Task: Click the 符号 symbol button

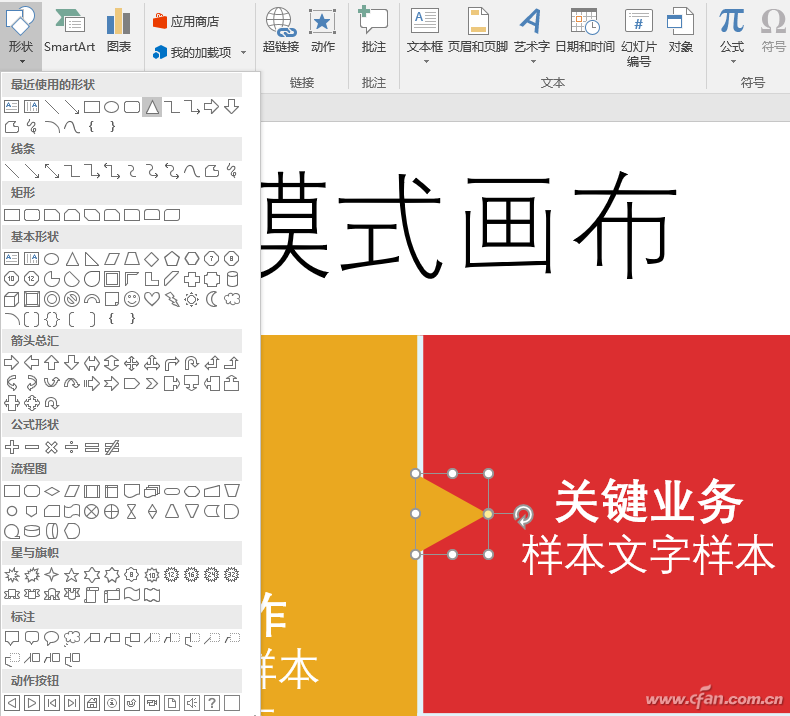Action: pyautogui.click(x=773, y=31)
